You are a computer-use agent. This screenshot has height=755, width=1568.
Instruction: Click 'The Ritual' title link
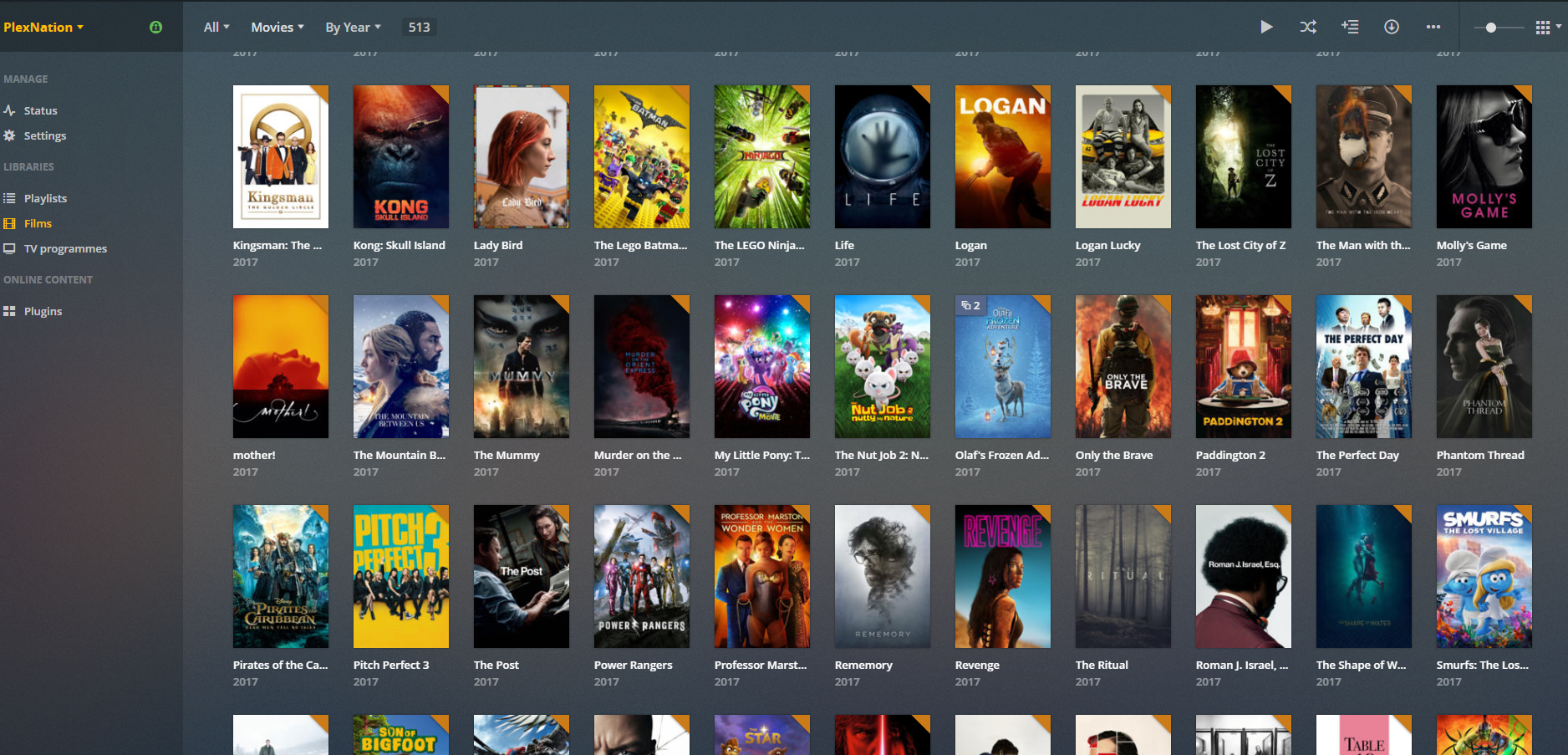1102,665
